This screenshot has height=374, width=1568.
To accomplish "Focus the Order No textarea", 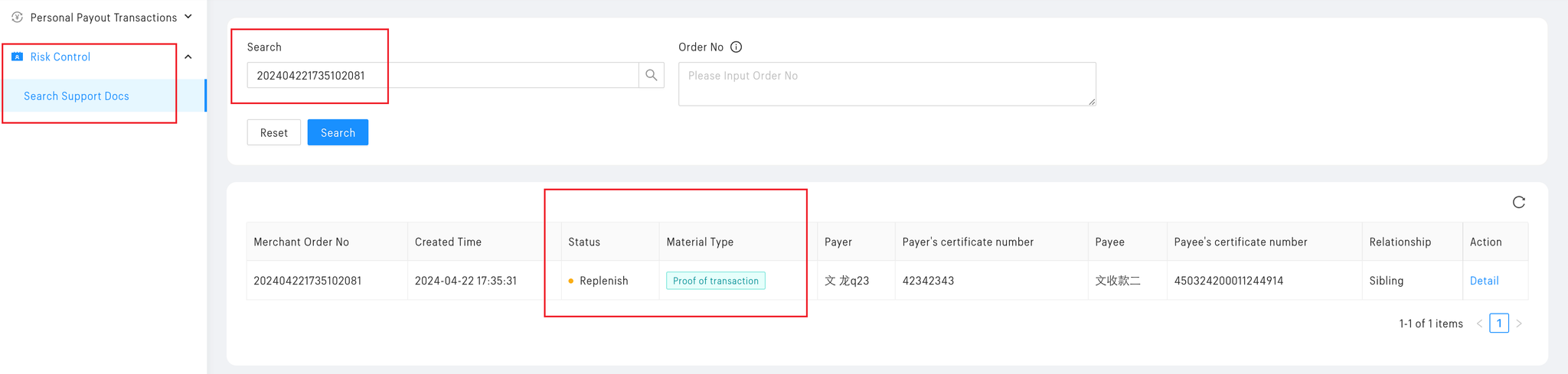I will (887, 84).
